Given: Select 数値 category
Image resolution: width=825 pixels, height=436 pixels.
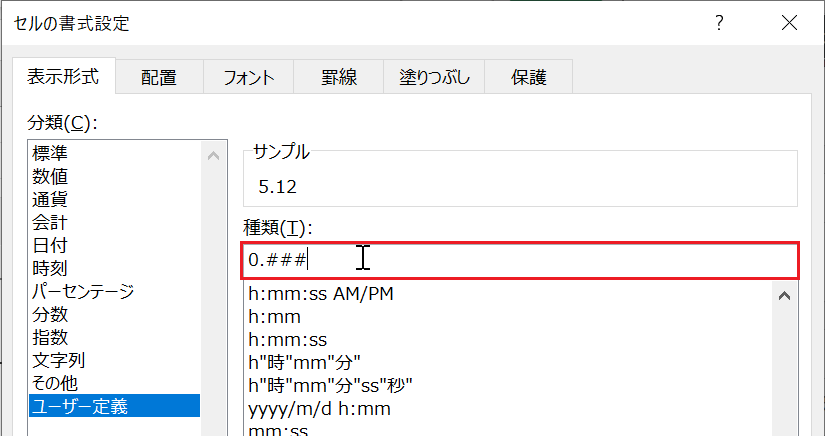Looking at the screenshot, I should pos(50,176).
